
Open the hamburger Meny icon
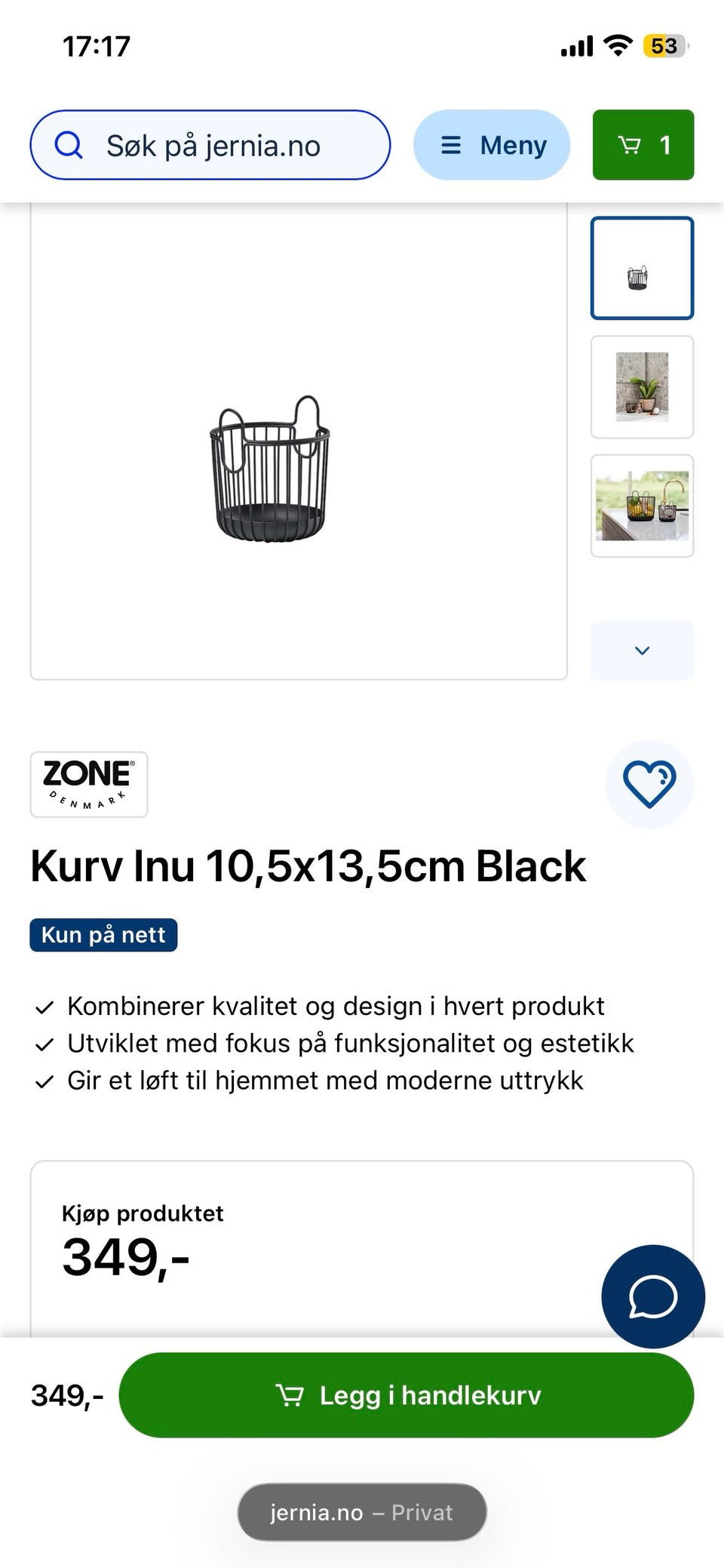tap(451, 145)
